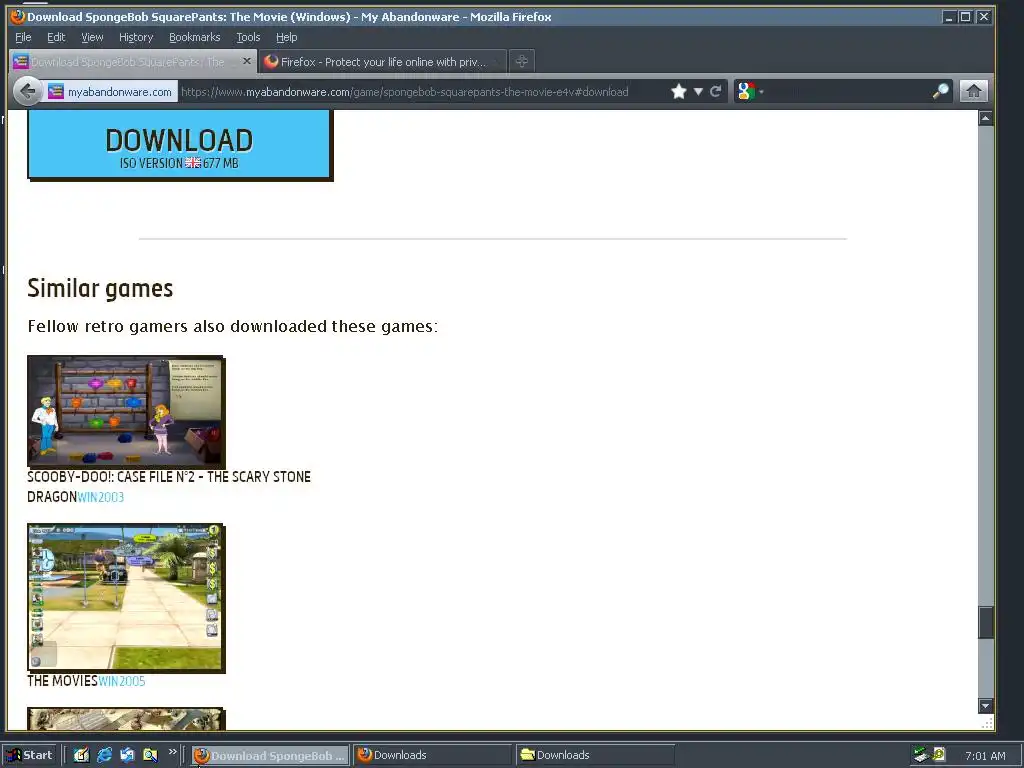The image size is (1024, 768).
Task: Open the Bookmarks menu
Action: [x=195, y=37]
